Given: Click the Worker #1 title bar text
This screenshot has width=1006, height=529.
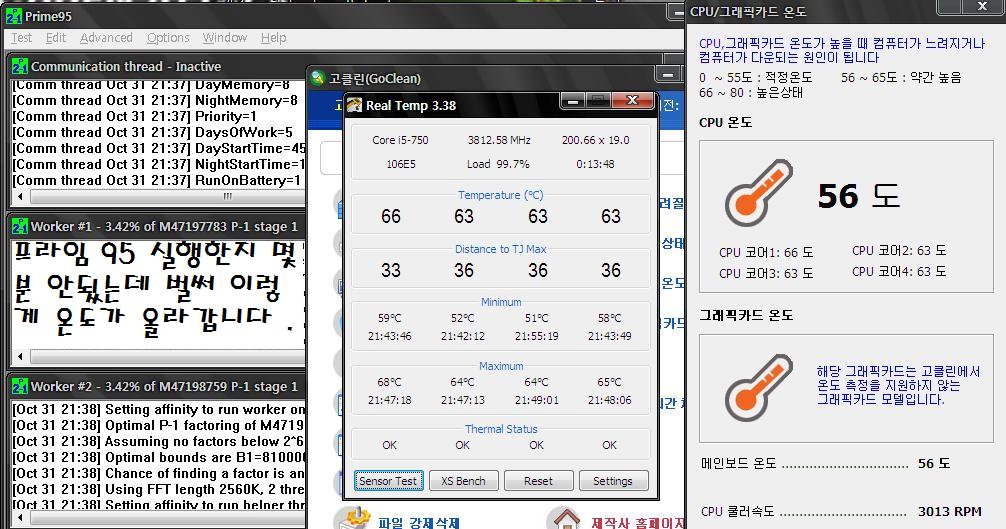Looking at the screenshot, I should [164, 226].
